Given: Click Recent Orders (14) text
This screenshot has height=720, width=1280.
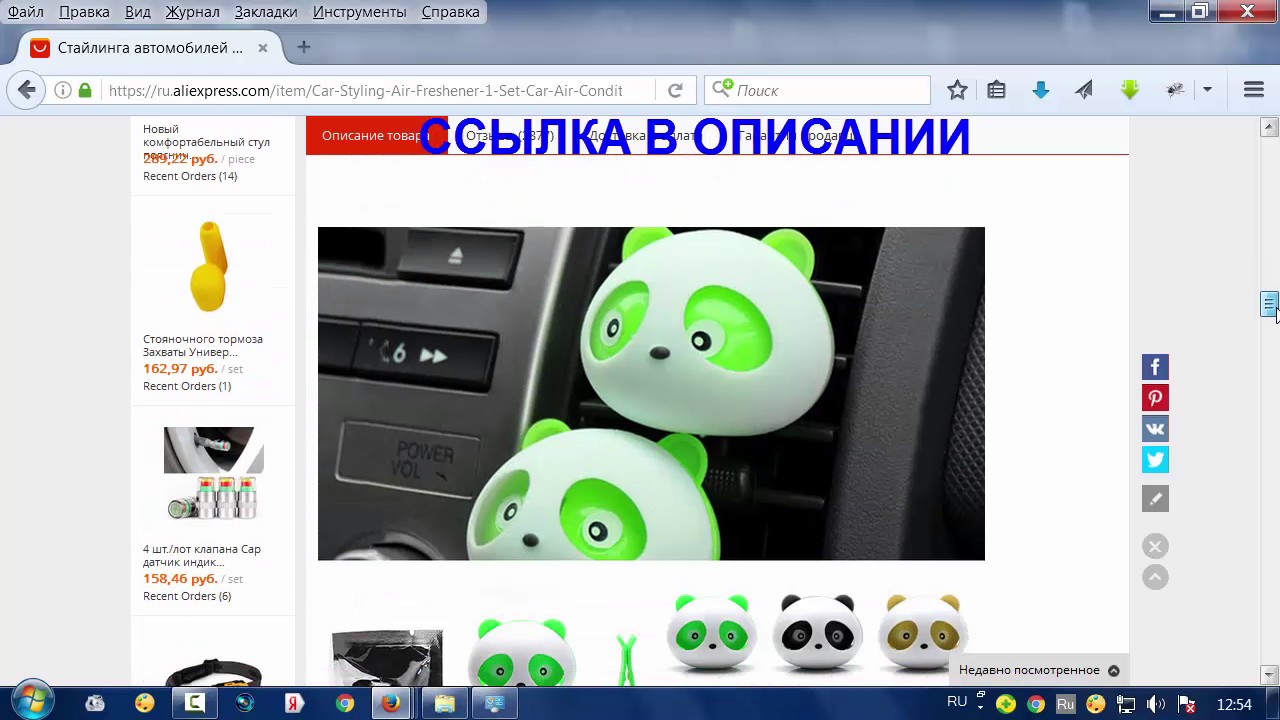Looking at the screenshot, I should click(x=190, y=176).
